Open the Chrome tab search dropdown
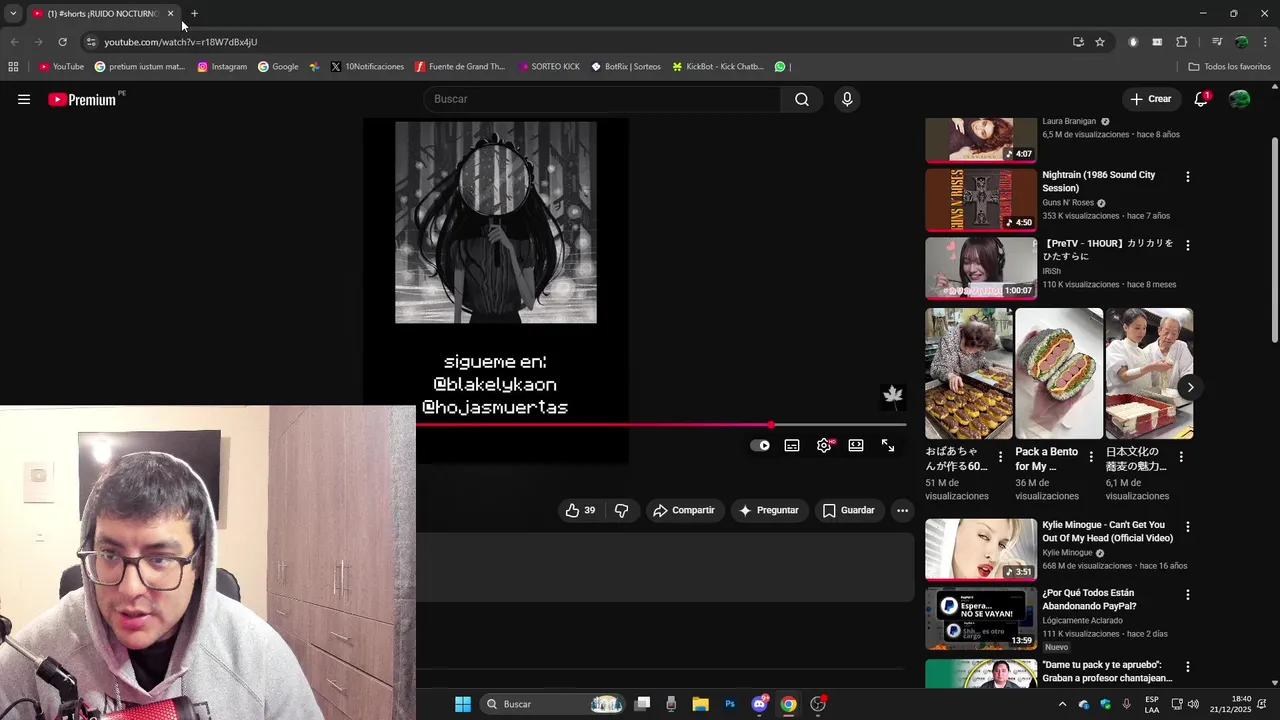 point(13,13)
